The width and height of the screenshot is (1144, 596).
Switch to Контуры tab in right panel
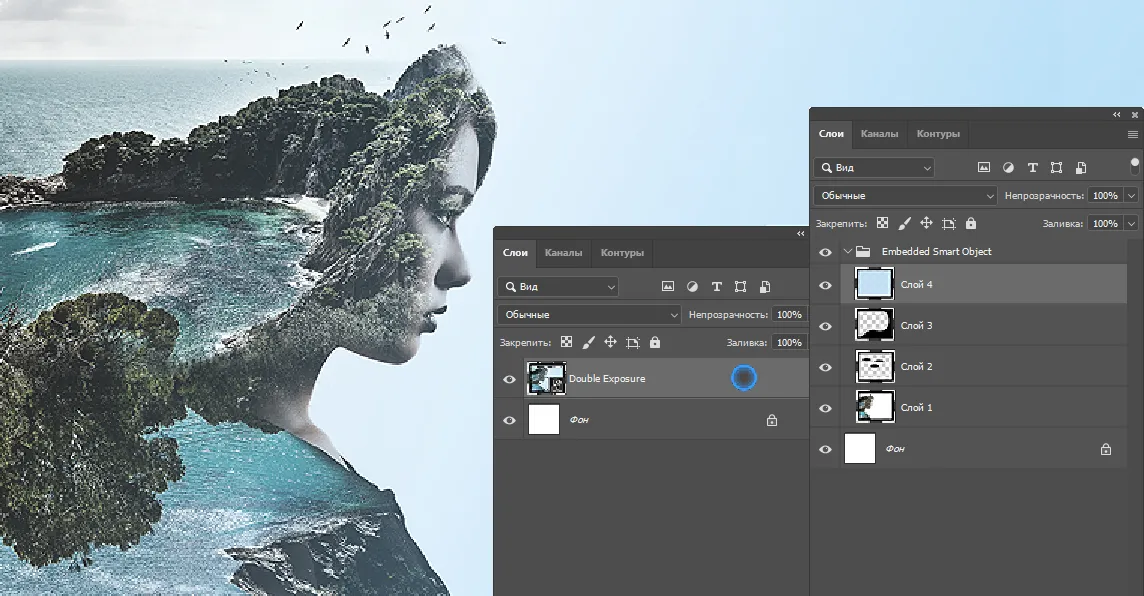tap(938, 134)
